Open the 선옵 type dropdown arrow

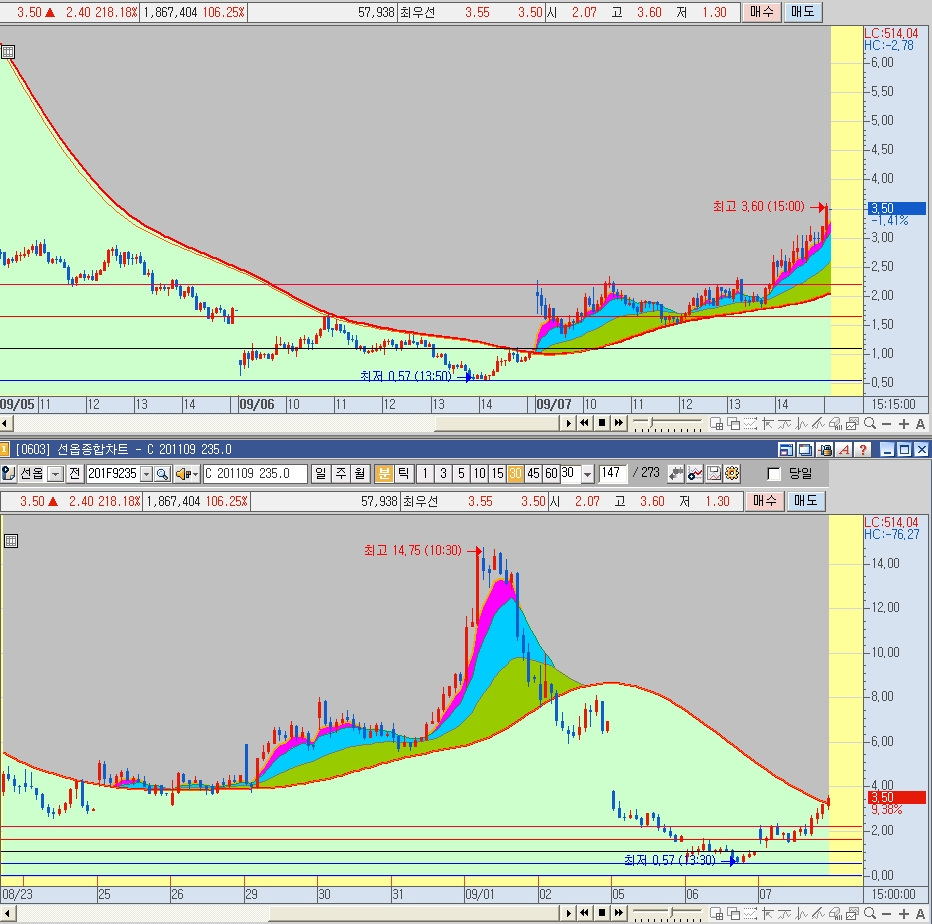(56, 474)
